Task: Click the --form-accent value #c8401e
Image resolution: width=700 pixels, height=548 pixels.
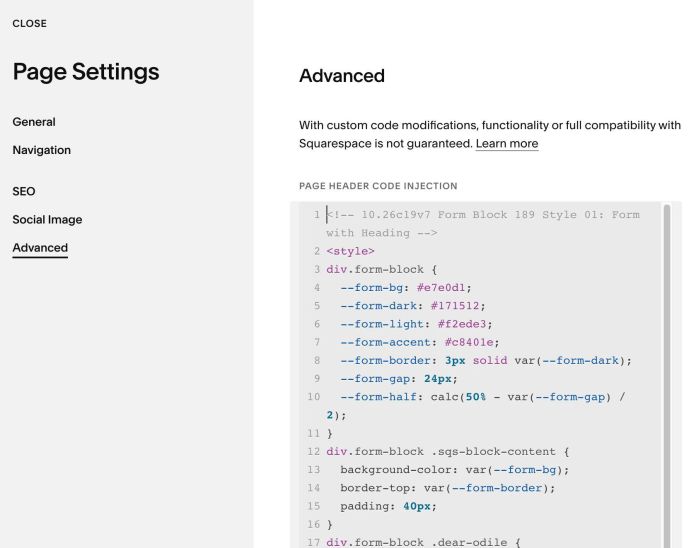Action: pyautogui.click(x=469, y=343)
